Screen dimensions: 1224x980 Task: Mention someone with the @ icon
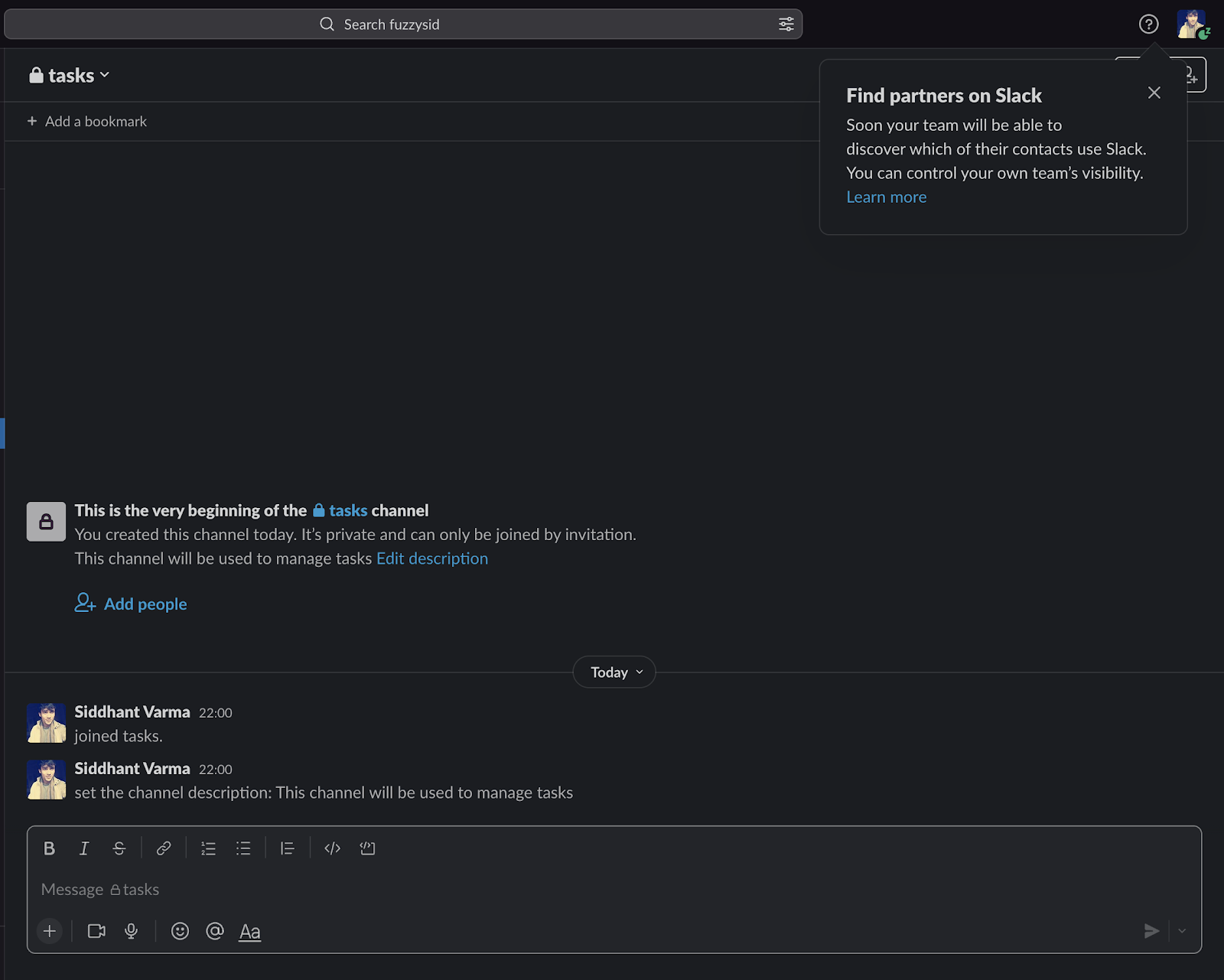[215, 931]
